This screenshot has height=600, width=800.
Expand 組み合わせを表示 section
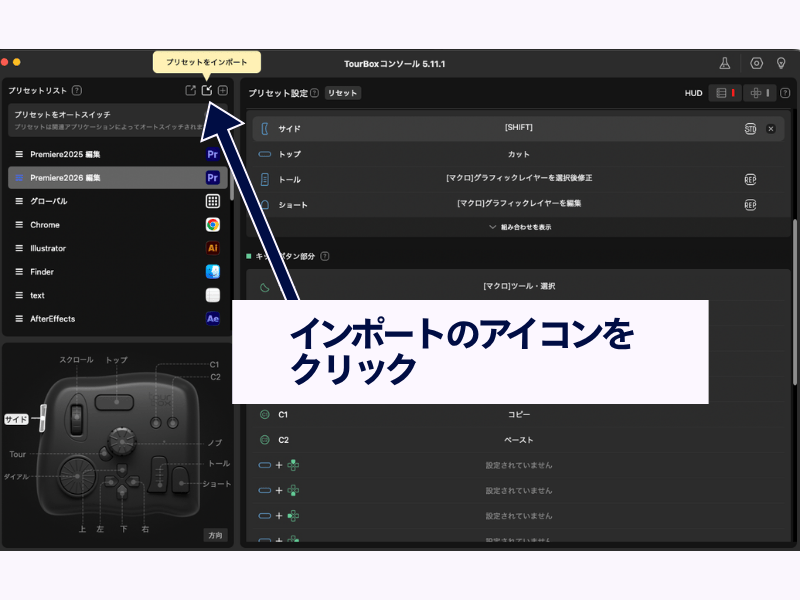519,227
